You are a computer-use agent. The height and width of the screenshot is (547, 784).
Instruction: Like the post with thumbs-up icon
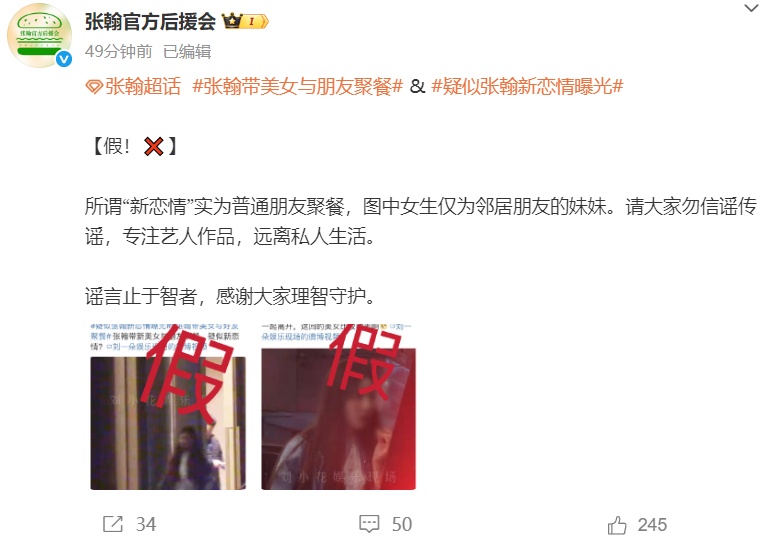[x=616, y=525]
